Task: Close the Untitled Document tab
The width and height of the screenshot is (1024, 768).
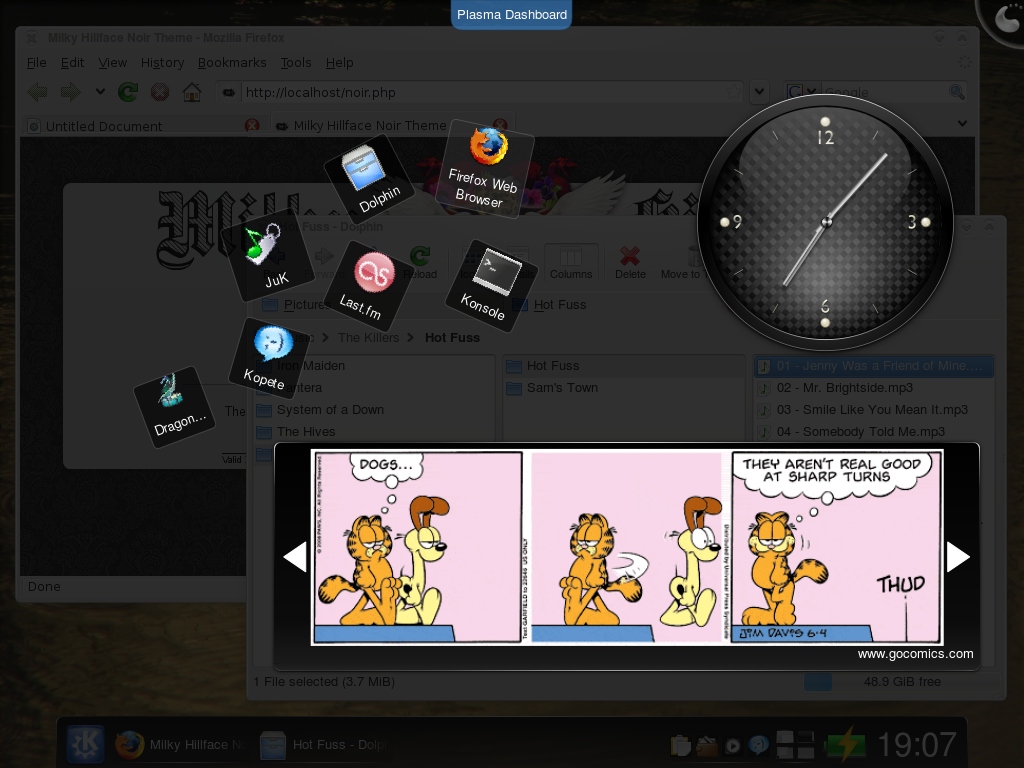Action: pyautogui.click(x=251, y=125)
